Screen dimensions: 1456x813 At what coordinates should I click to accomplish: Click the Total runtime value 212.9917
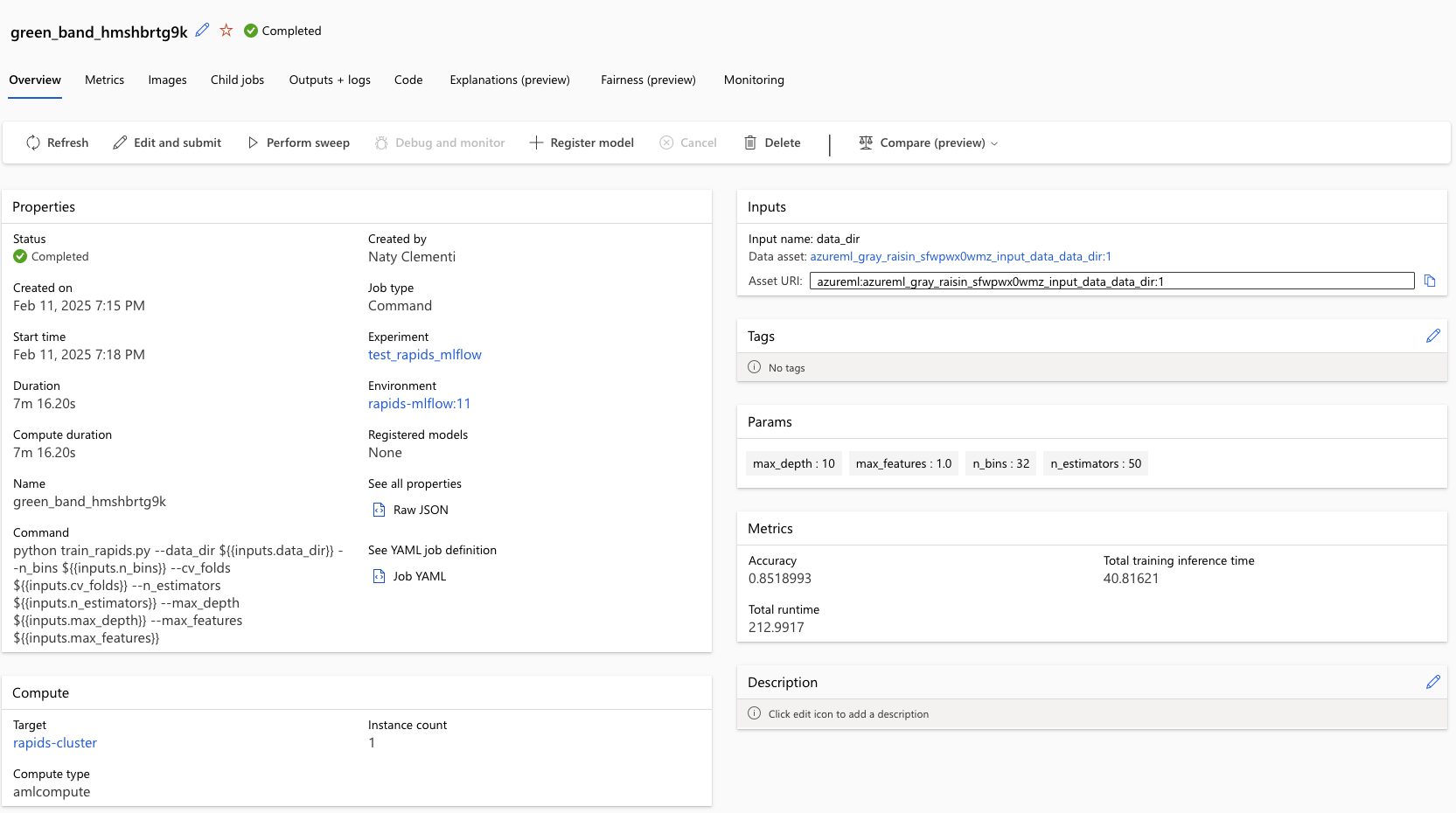(777, 627)
